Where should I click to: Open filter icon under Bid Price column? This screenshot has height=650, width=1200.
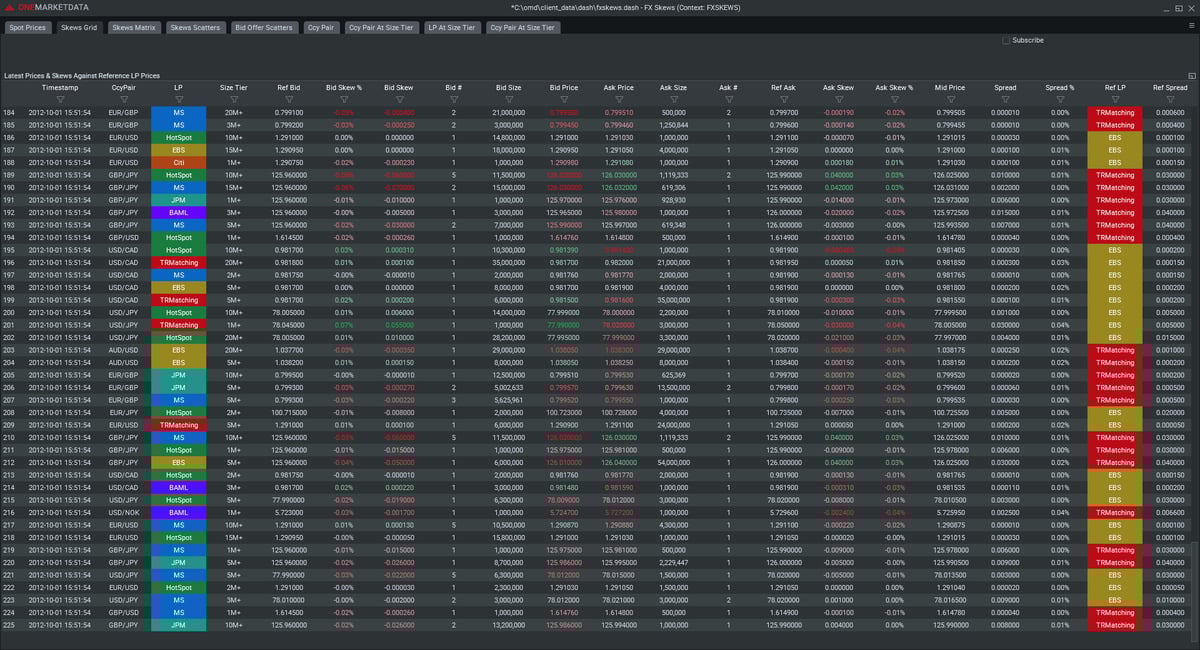(563, 99)
